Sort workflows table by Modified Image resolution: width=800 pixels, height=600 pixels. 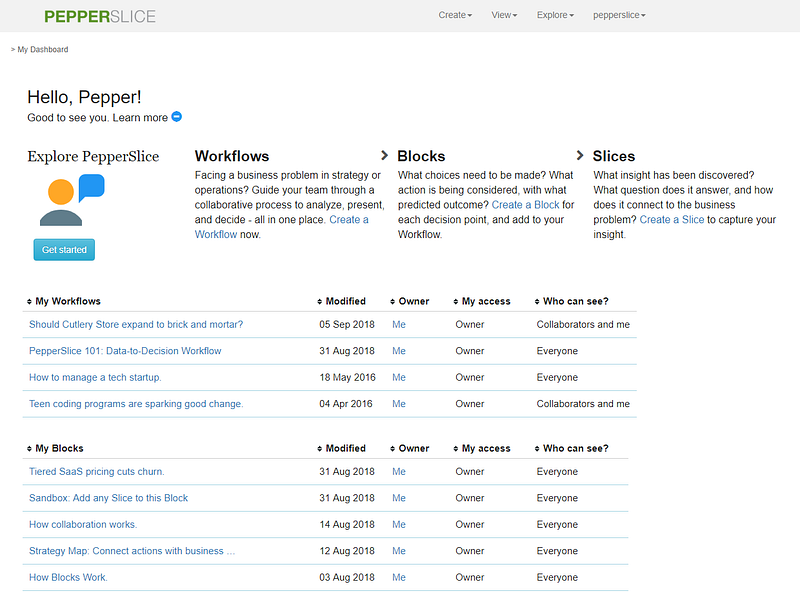pos(341,301)
